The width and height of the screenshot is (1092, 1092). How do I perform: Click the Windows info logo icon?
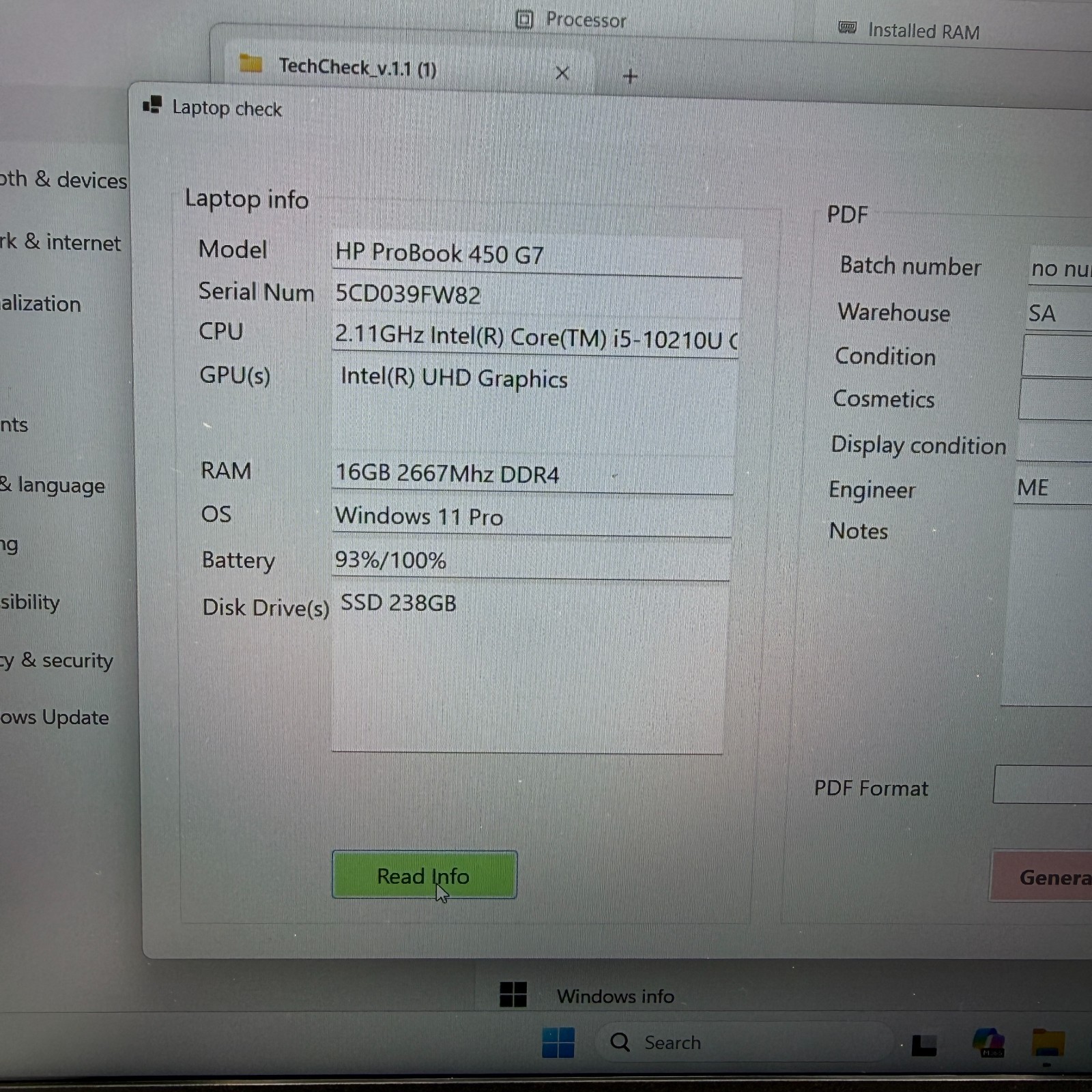click(513, 994)
